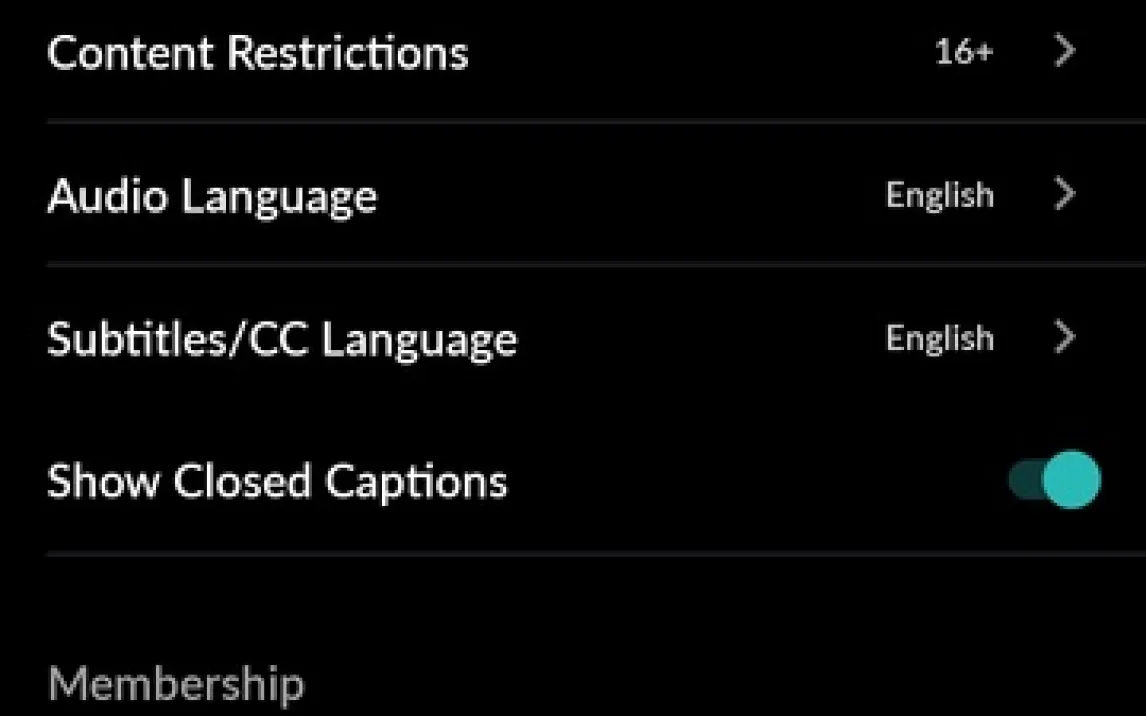The height and width of the screenshot is (716, 1146).
Task: Click the chevron beside Subtitles/CC Language
Action: tap(1065, 338)
